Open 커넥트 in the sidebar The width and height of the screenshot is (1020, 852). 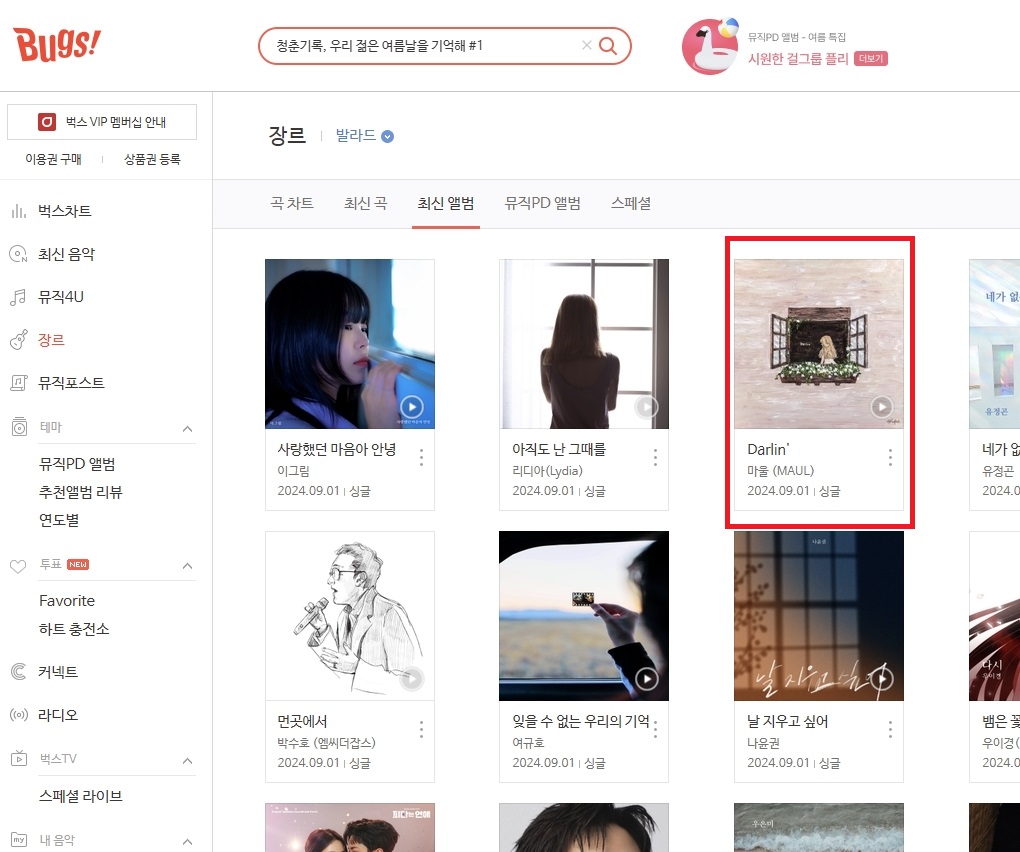click(x=58, y=672)
